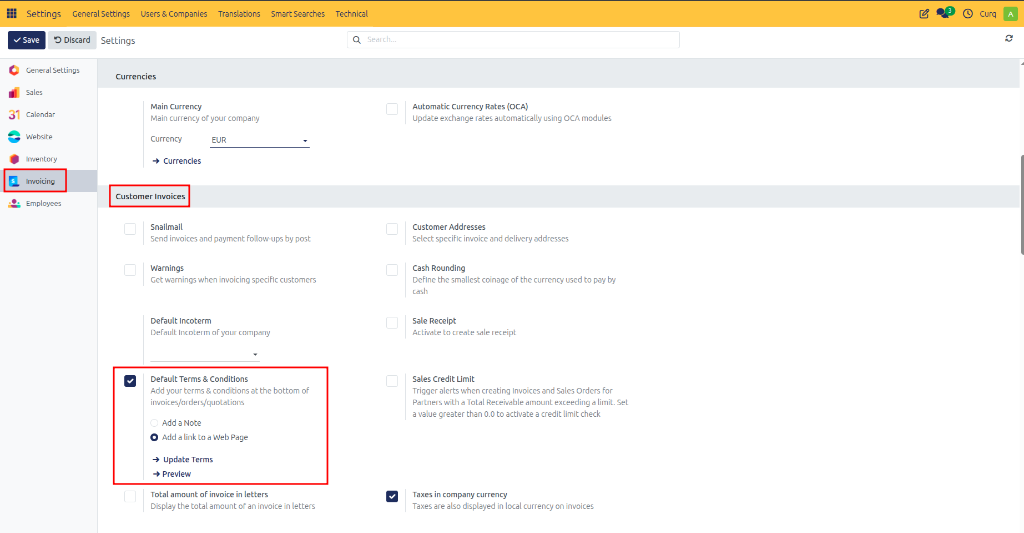1024x533 pixels.
Task: Select Inventory sidebar icon
Action: (14, 159)
